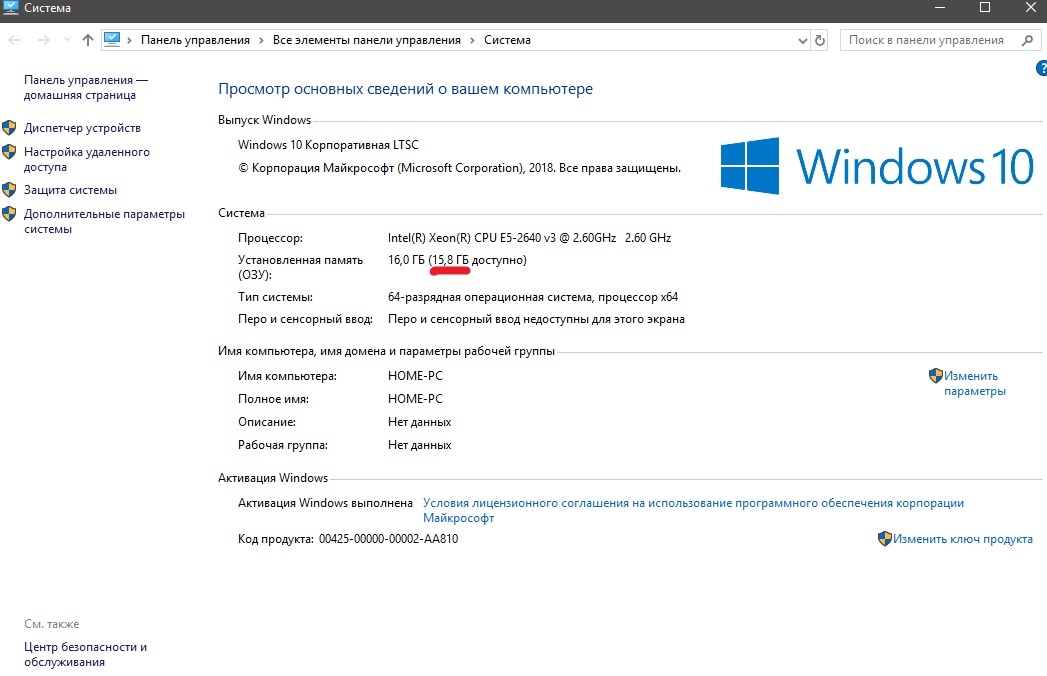Click the computer name value 'HOME-PC' beside 'Имя компьютера:'
1047x676 pixels.
[415, 376]
